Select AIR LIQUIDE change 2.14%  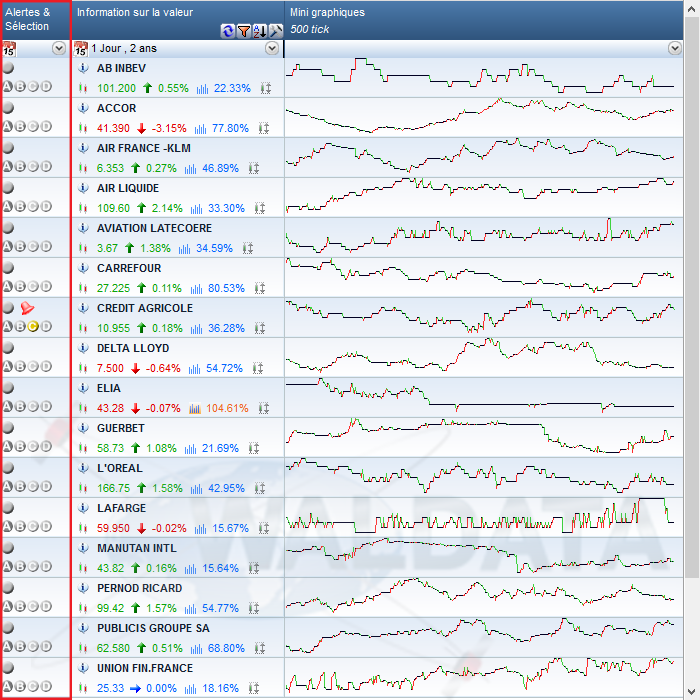pyautogui.click(x=167, y=208)
